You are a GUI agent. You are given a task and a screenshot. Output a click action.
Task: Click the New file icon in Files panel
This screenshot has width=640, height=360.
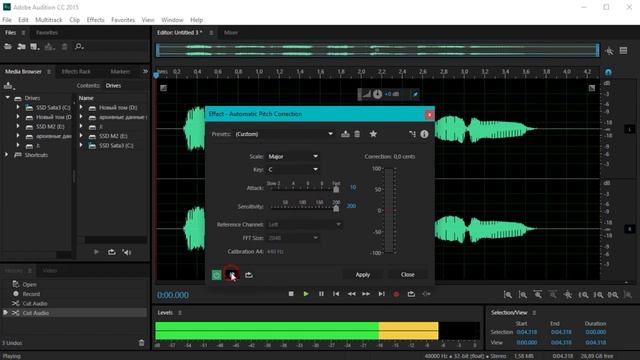click(x=35, y=47)
